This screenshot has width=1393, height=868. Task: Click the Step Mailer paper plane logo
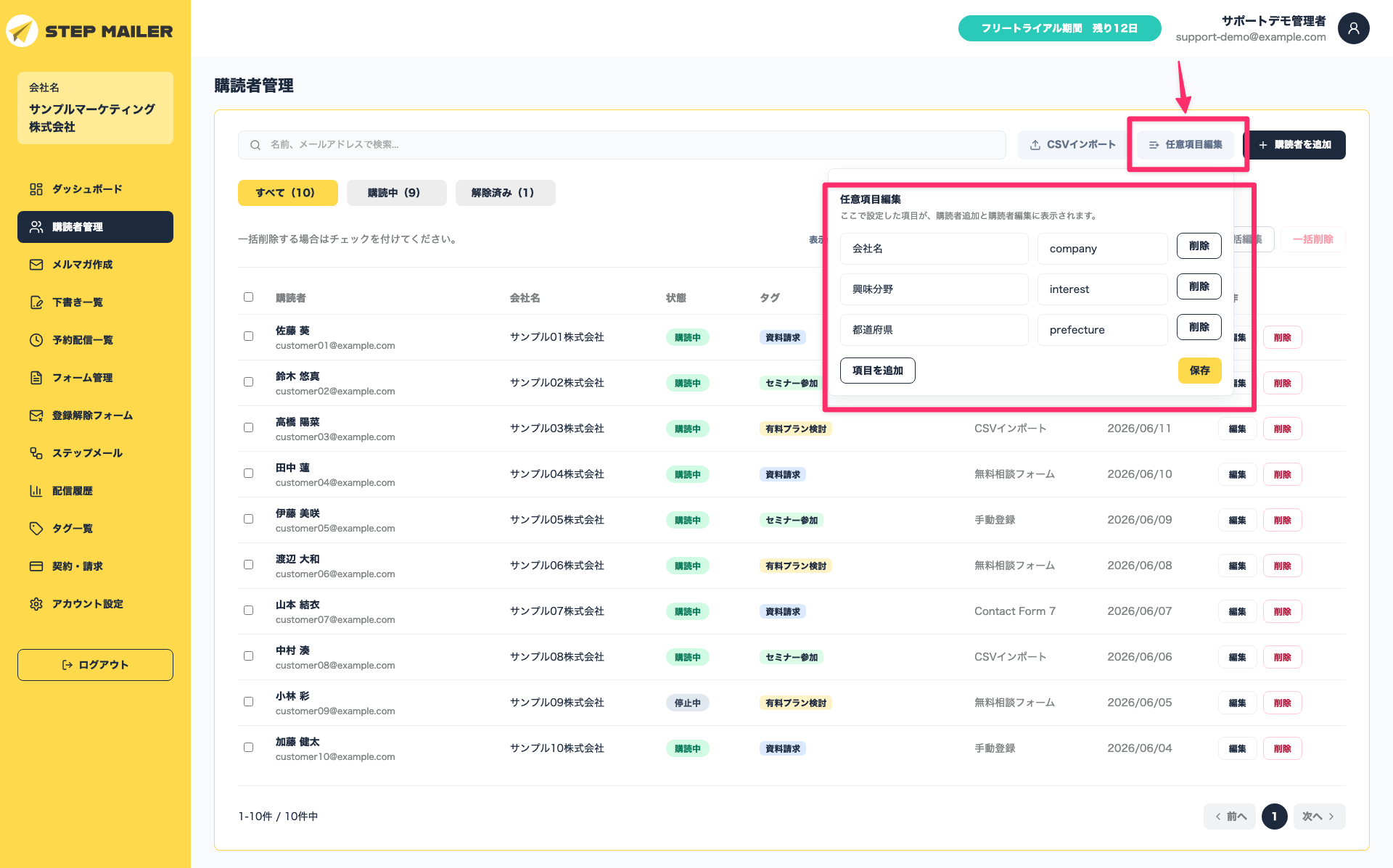pos(22,30)
